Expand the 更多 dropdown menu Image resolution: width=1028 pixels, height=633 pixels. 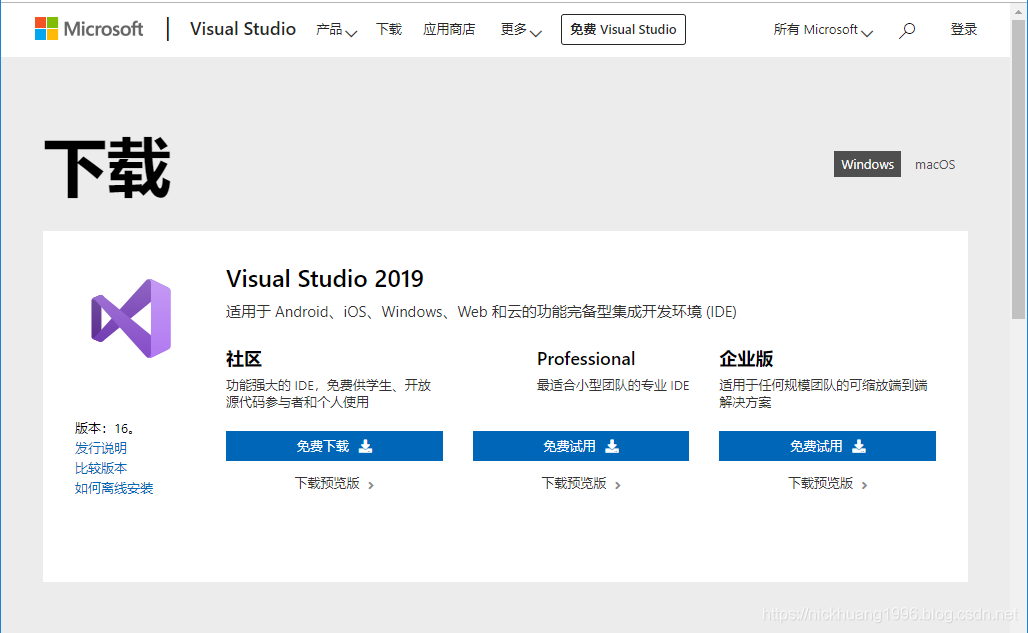tap(521, 29)
